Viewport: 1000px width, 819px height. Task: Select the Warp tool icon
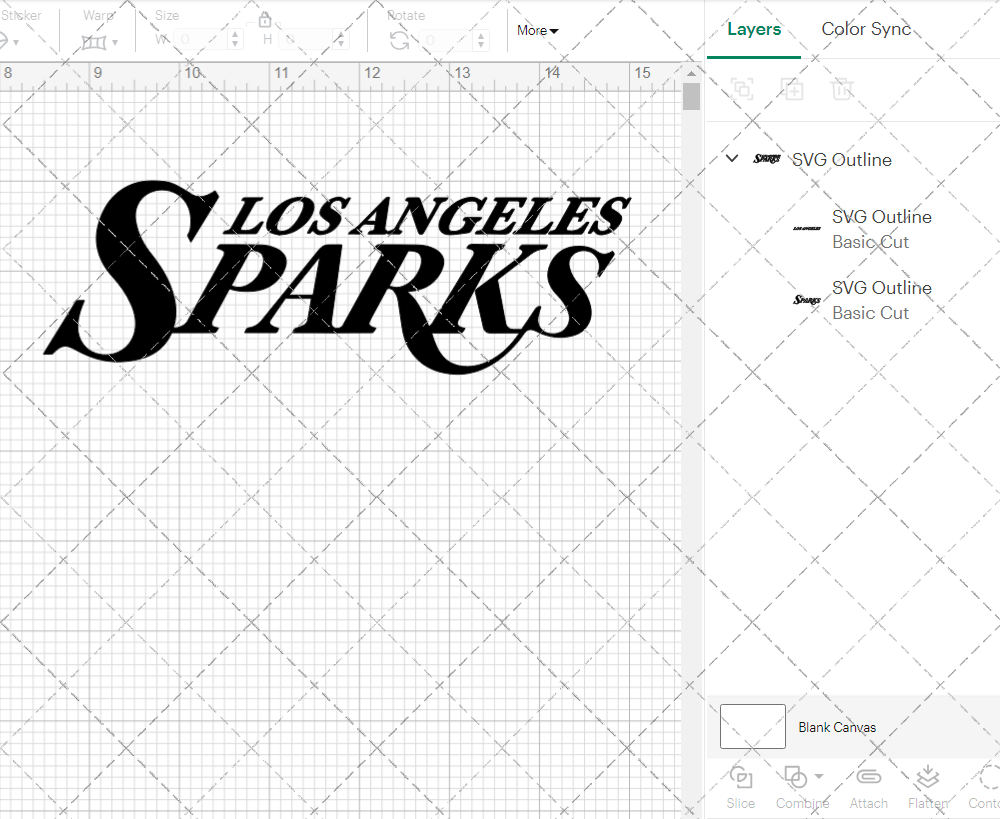tap(96, 42)
